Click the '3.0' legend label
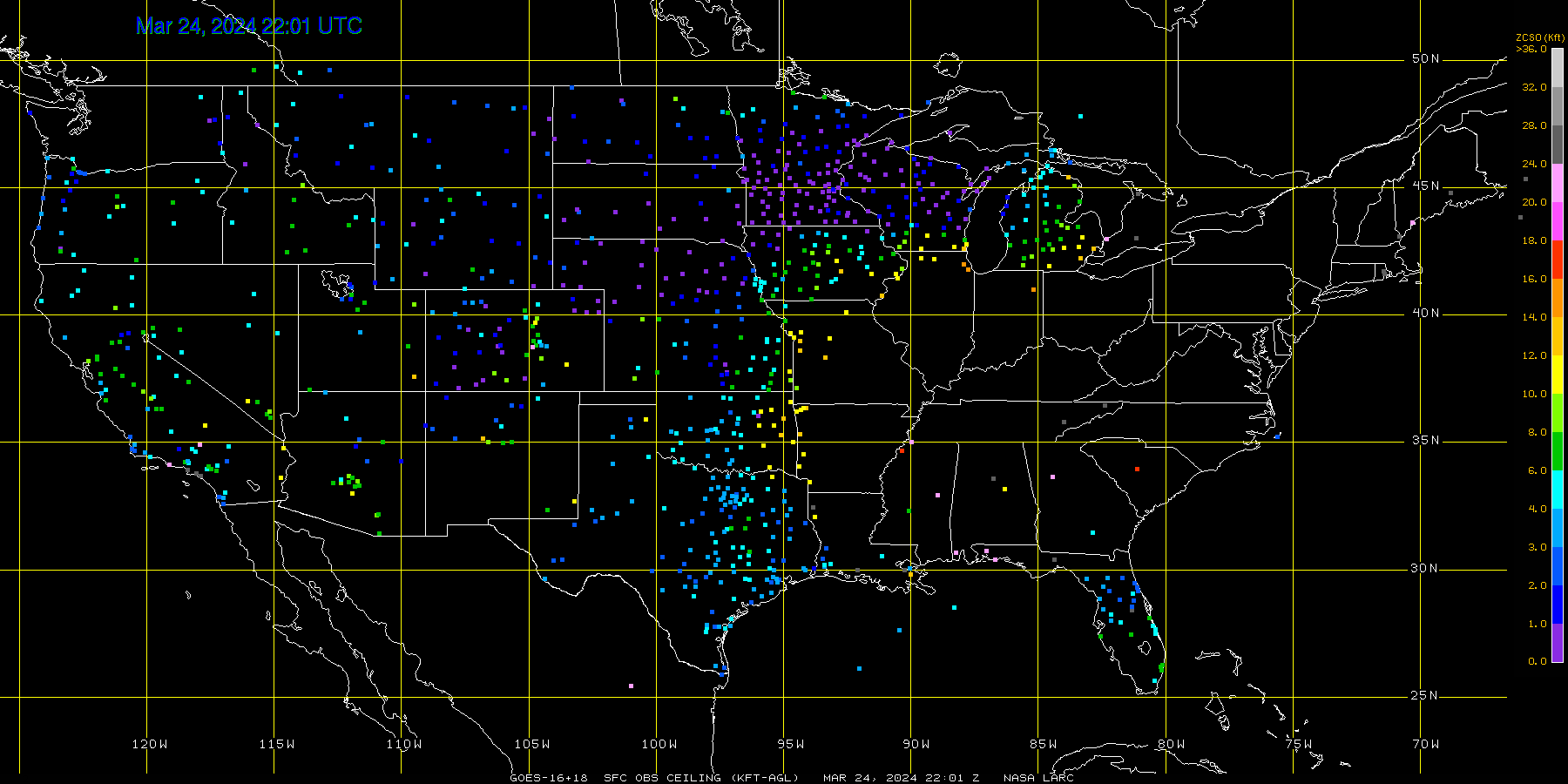1568x784 pixels. pyautogui.click(x=1538, y=547)
